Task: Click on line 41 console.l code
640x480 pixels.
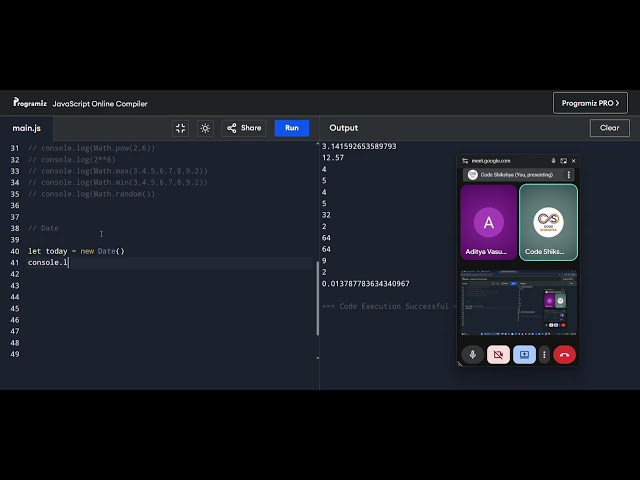Action: click(x=48, y=262)
